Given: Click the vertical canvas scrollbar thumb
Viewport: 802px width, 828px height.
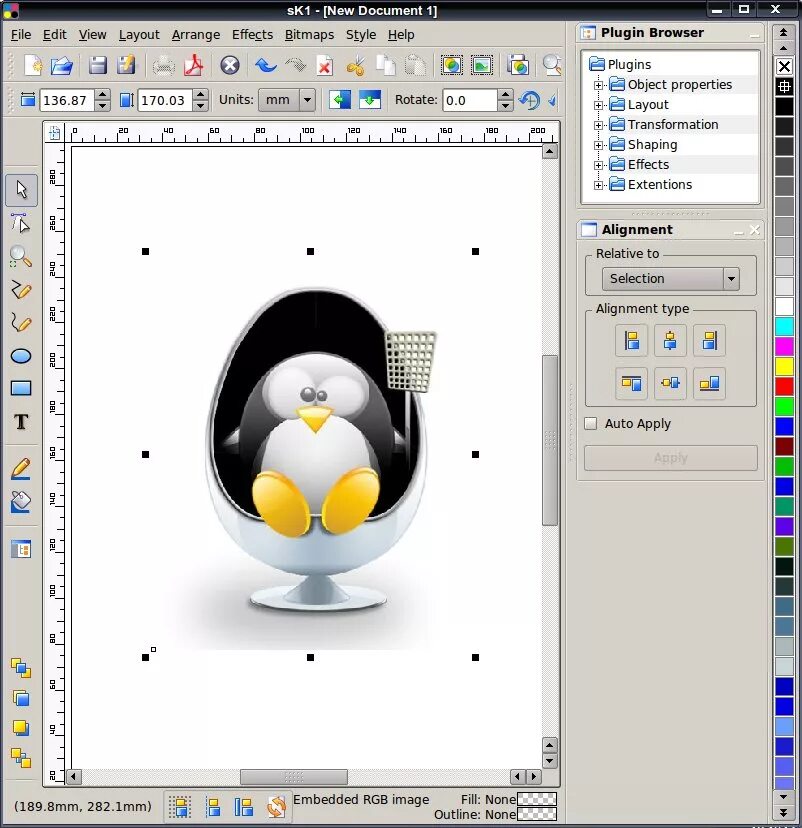Looking at the screenshot, I should [x=550, y=440].
